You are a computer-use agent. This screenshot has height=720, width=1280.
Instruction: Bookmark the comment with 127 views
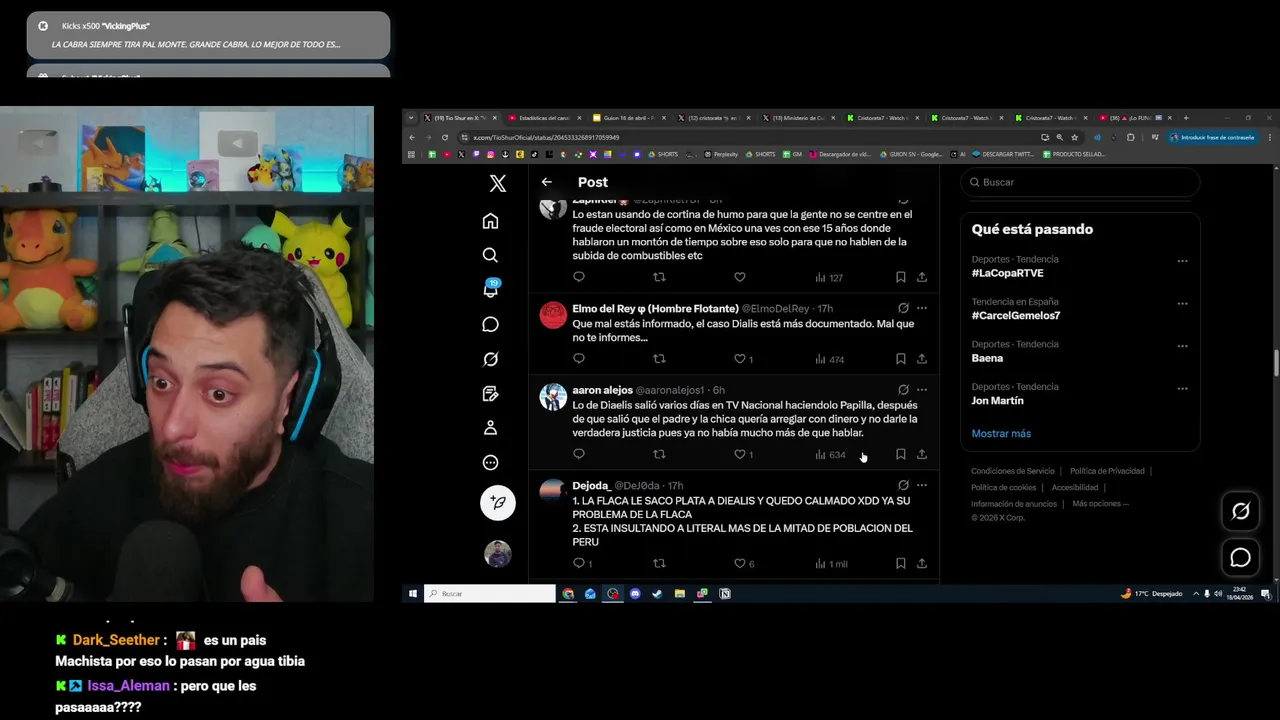[900, 277]
